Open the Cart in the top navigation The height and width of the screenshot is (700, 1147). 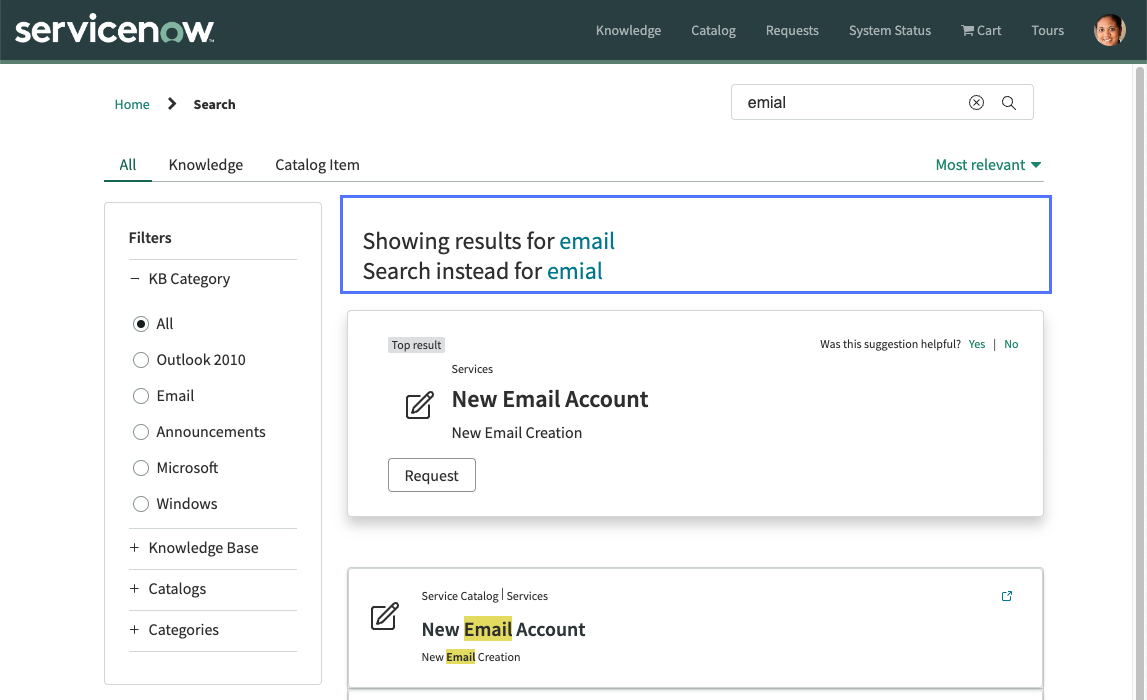(x=981, y=30)
